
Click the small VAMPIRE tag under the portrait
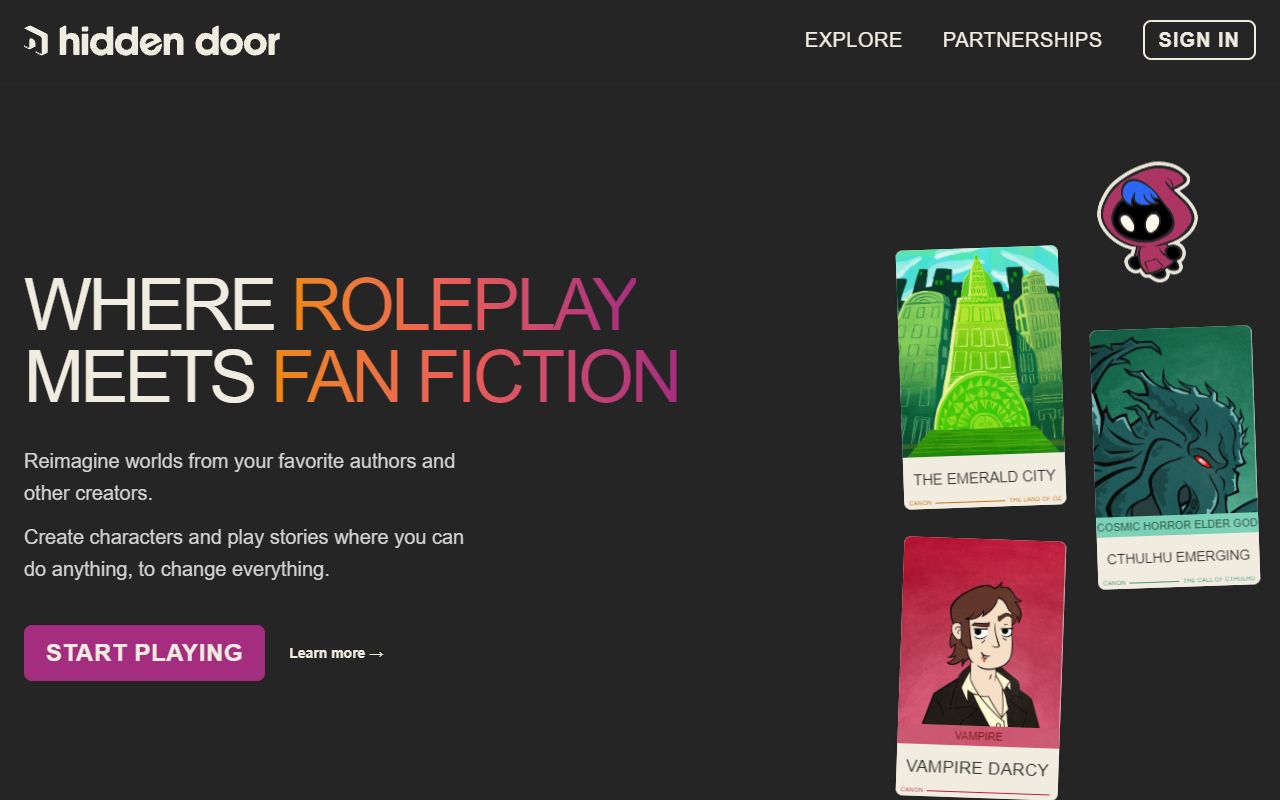click(979, 736)
